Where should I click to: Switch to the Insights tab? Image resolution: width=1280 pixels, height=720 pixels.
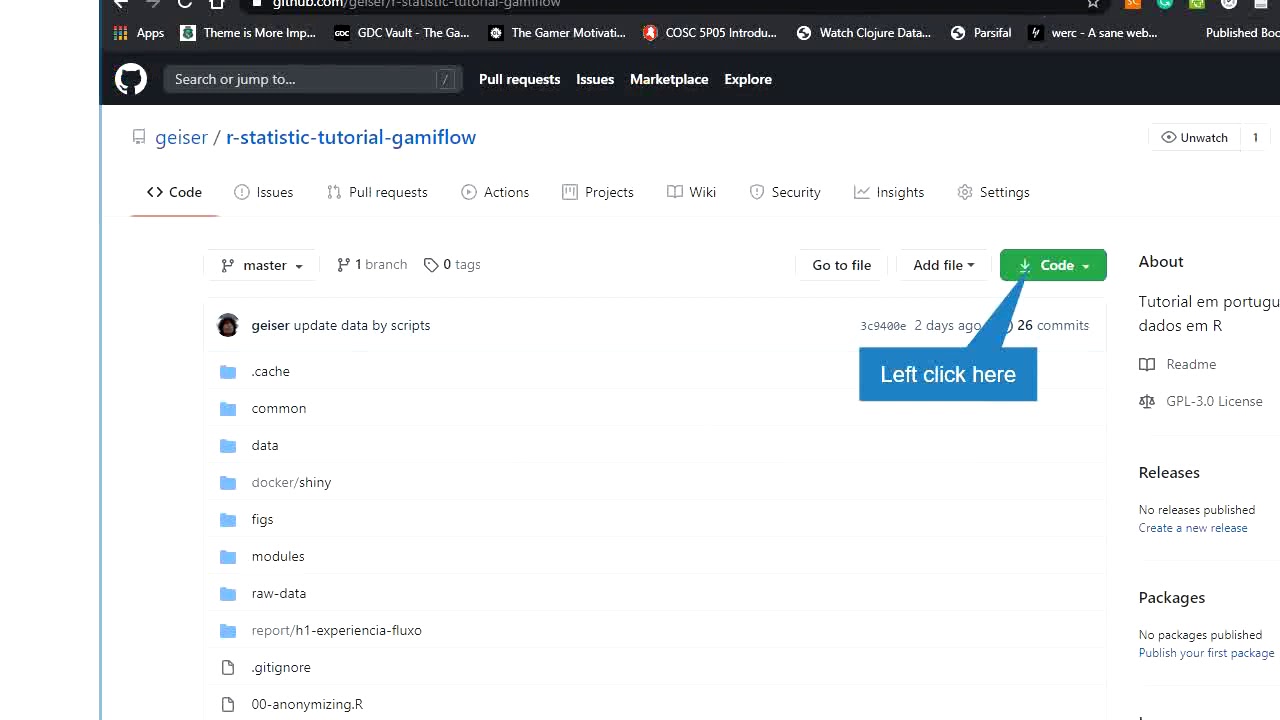(889, 192)
